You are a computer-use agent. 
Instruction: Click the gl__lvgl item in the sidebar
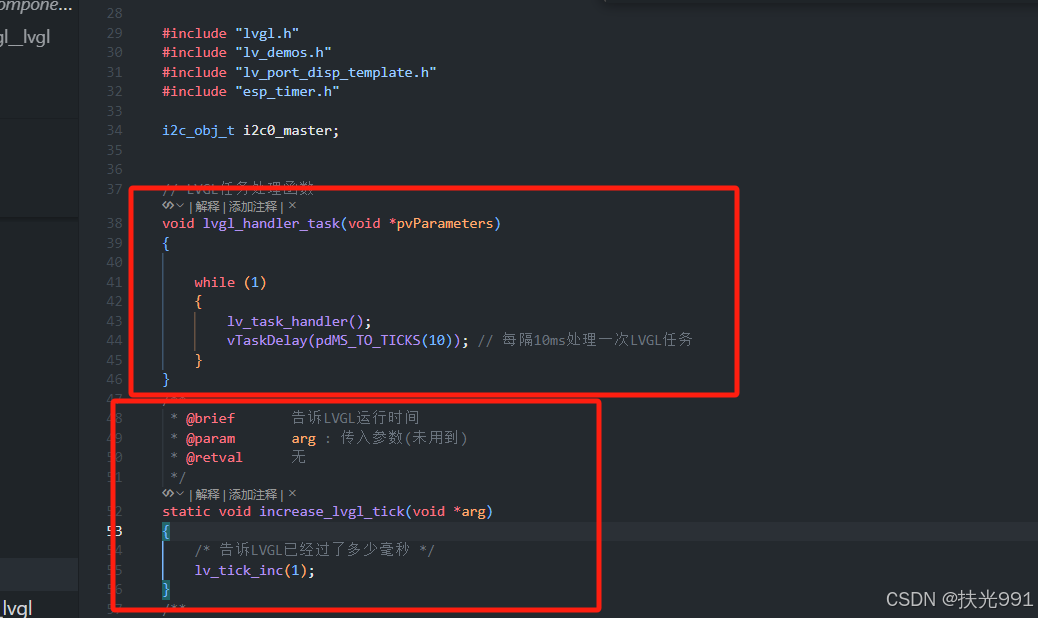coord(25,36)
